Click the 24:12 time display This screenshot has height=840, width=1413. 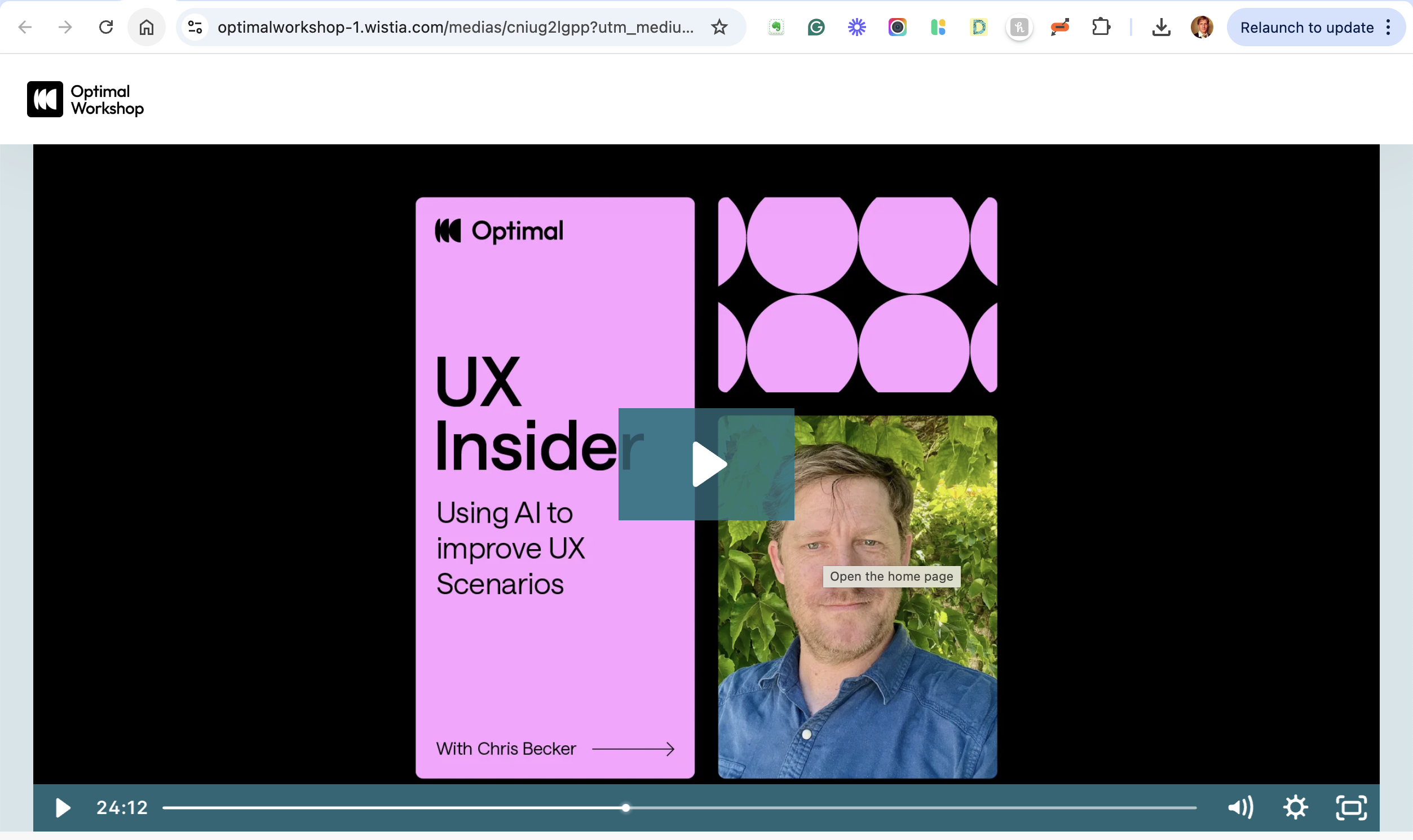click(122, 808)
